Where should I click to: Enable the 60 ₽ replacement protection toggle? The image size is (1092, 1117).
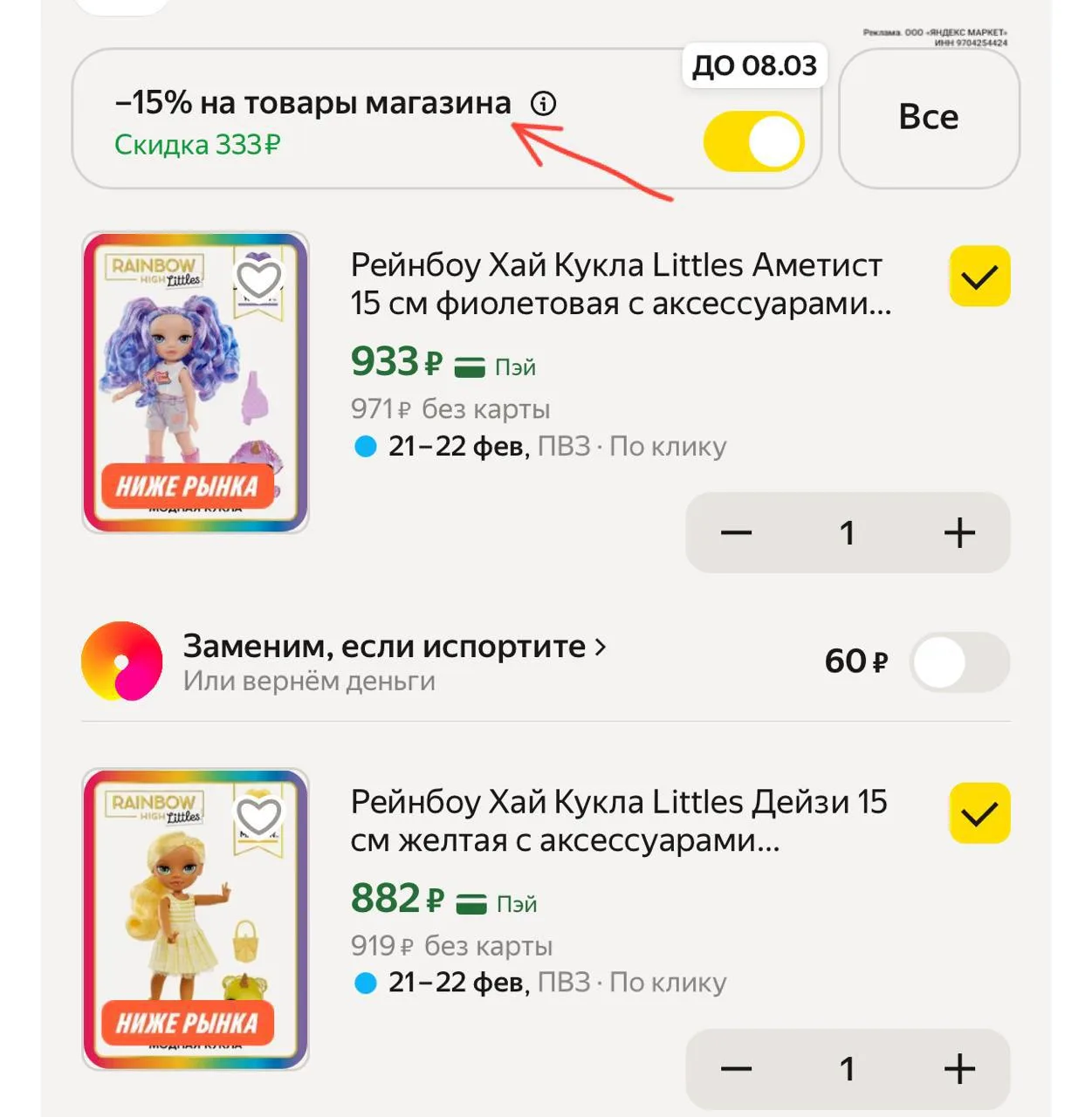[959, 662]
